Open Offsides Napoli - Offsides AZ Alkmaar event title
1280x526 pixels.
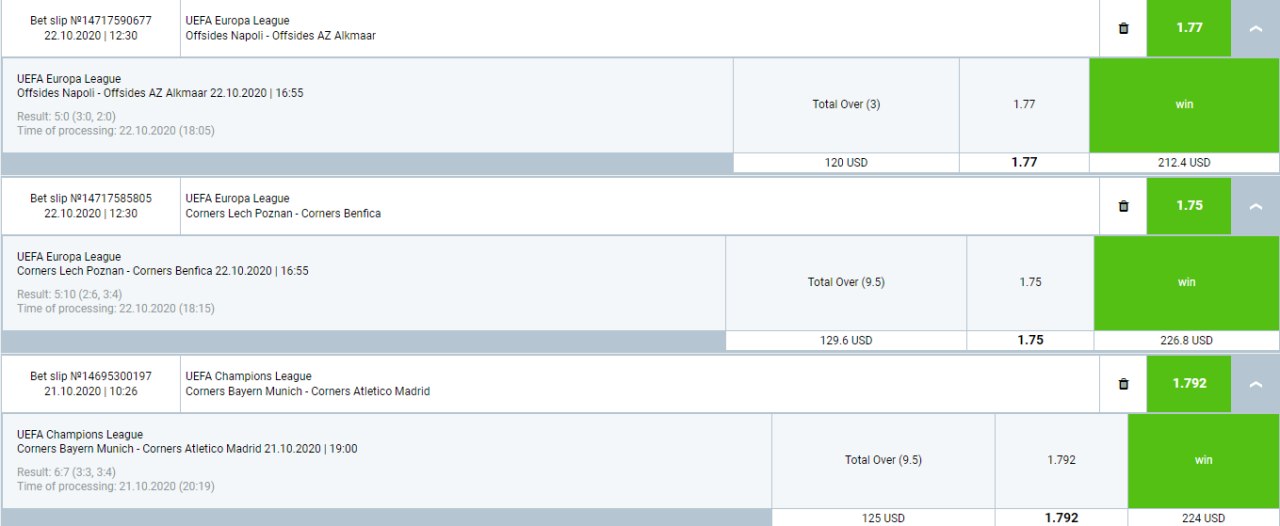(280, 36)
